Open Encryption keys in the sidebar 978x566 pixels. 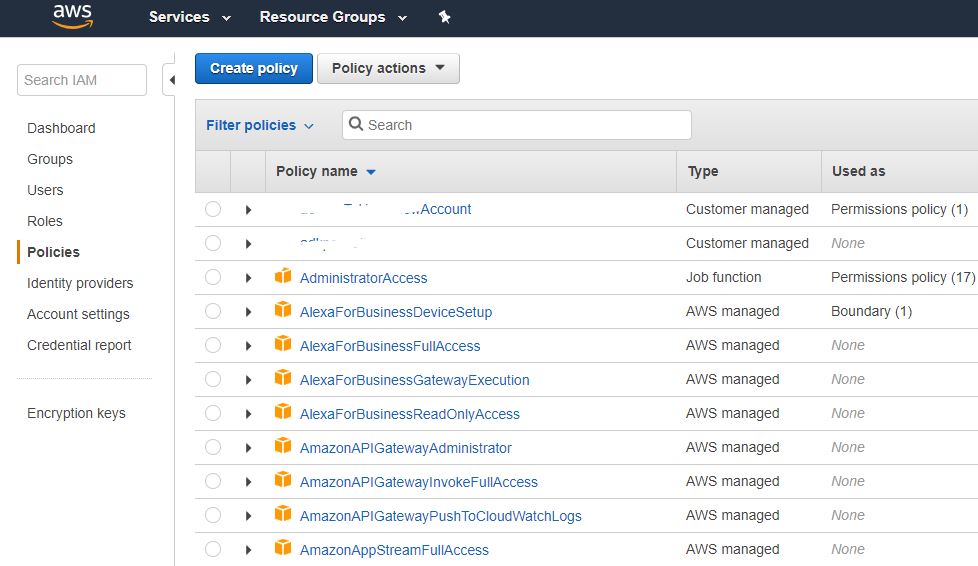coord(76,413)
